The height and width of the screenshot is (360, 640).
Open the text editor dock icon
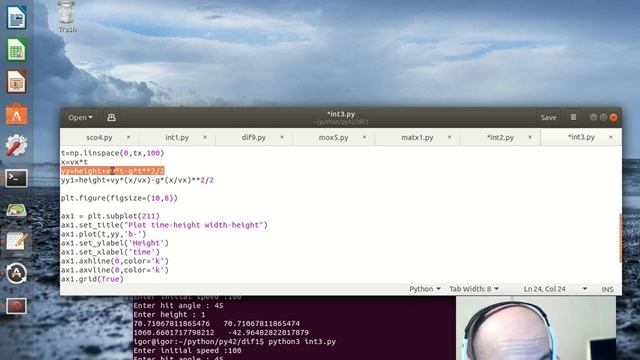click(x=16, y=242)
